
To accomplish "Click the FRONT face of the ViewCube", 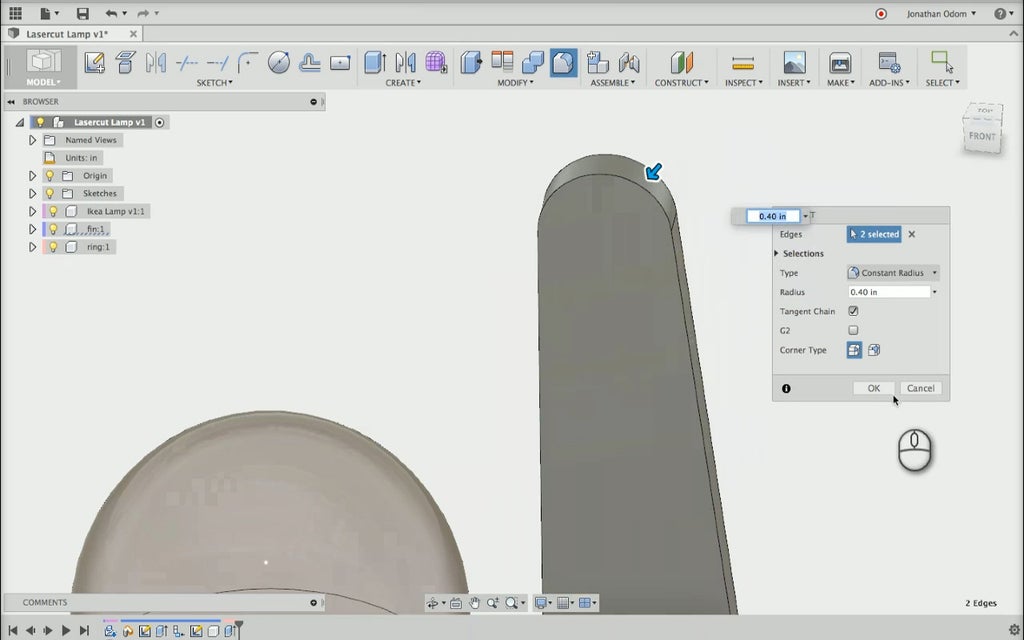I will 982,136.
